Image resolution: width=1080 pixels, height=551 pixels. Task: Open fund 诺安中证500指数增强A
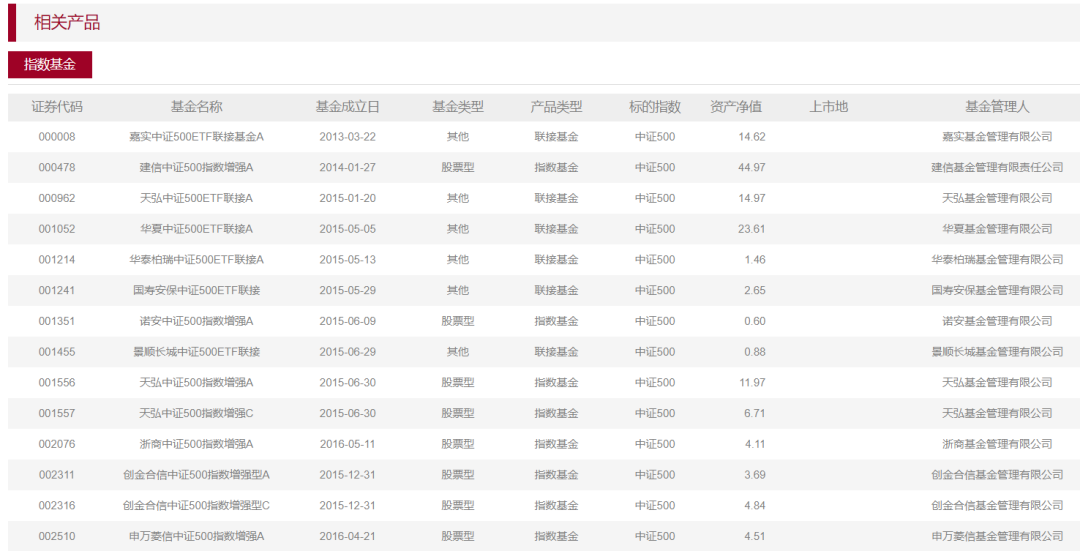click(x=196, y=321)
